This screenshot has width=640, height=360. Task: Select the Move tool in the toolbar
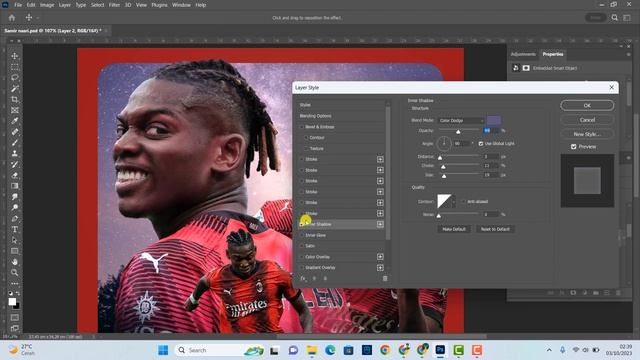(15, 56)
